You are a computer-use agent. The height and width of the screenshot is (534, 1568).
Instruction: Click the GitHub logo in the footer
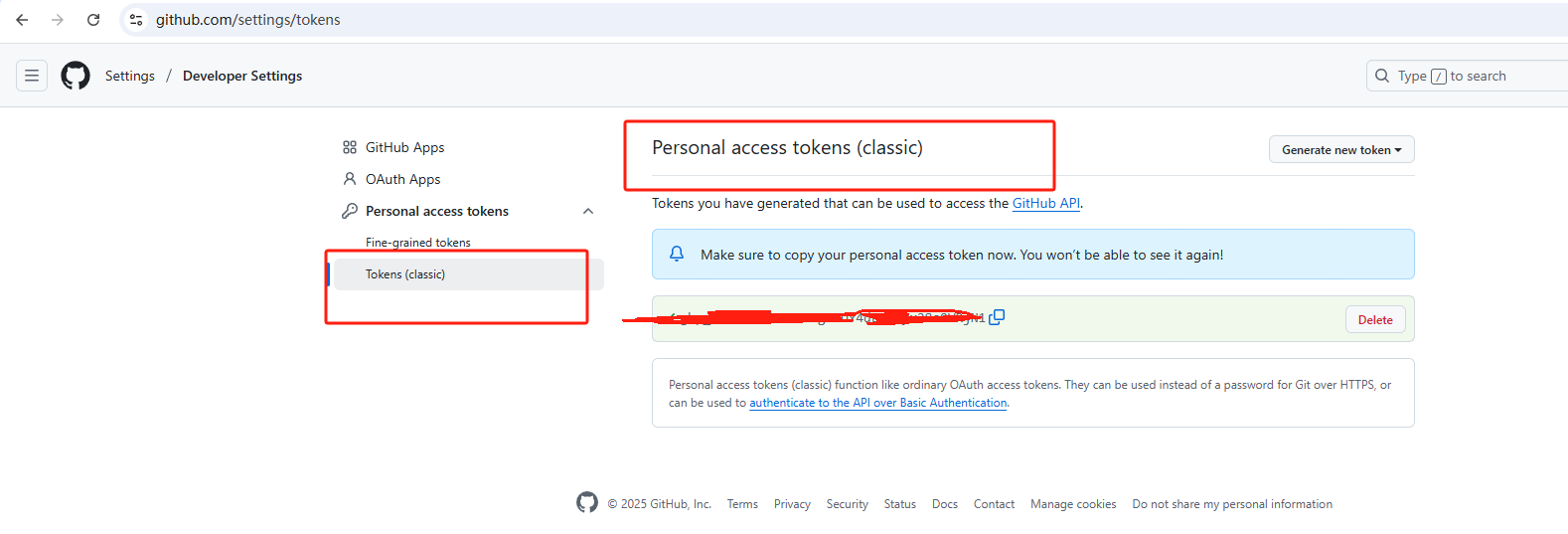[x=587, y=502]
